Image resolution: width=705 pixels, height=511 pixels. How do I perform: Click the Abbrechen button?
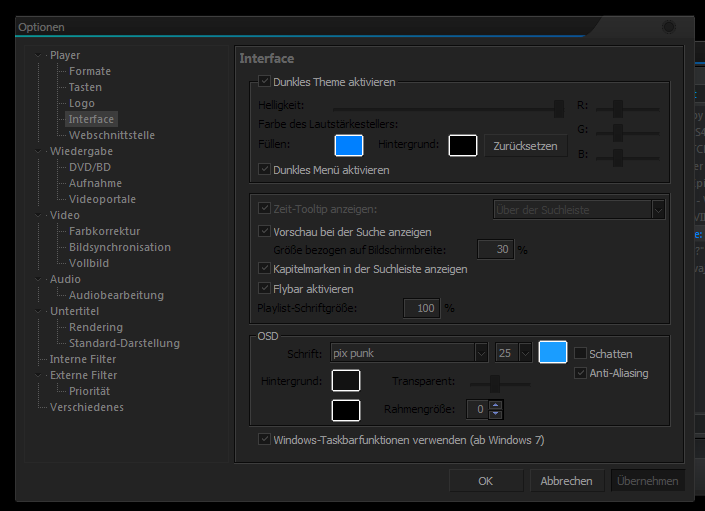pos(566,481)
